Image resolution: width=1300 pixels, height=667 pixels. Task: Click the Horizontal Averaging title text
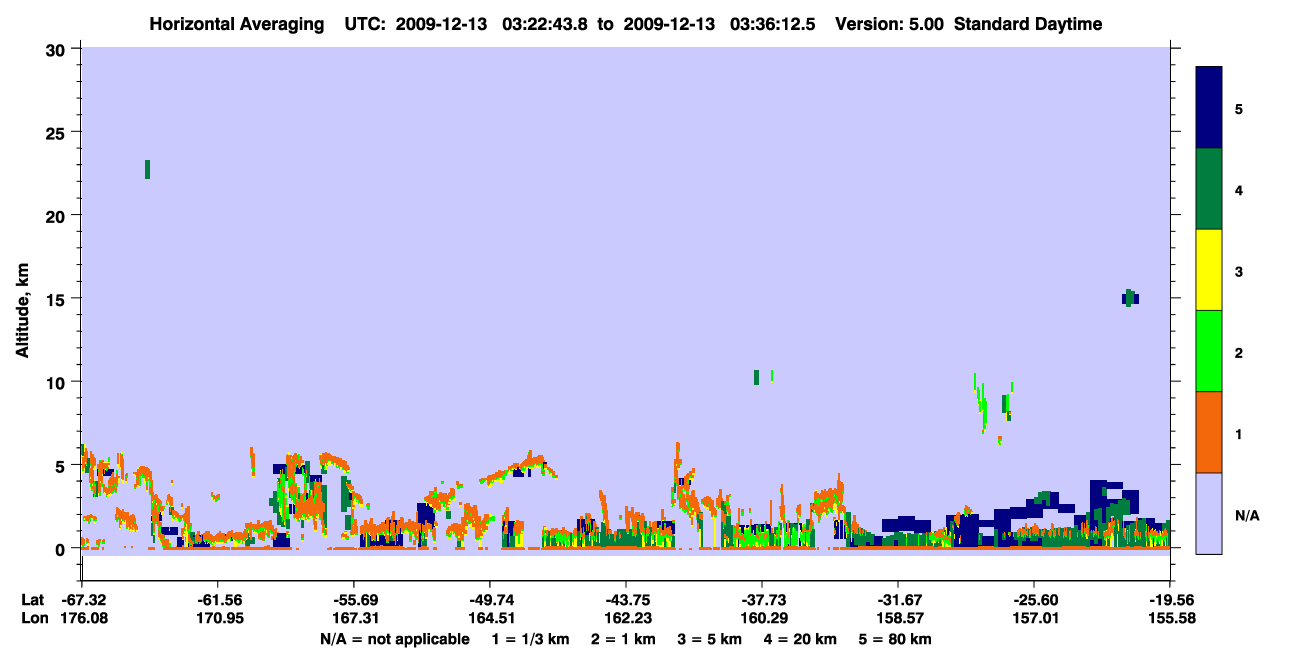[237, 24]
